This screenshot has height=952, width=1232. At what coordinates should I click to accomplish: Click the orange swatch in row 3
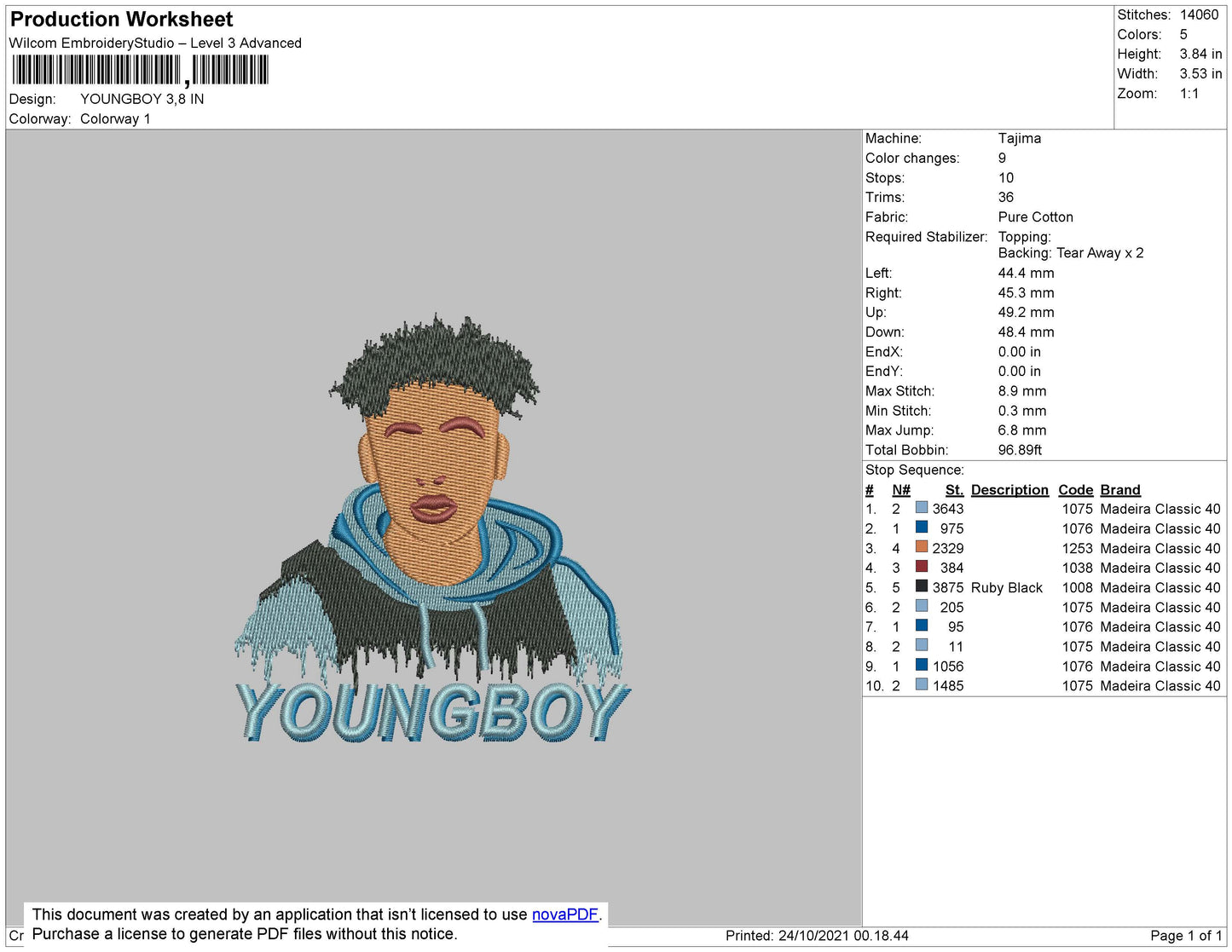click(922, 546)
